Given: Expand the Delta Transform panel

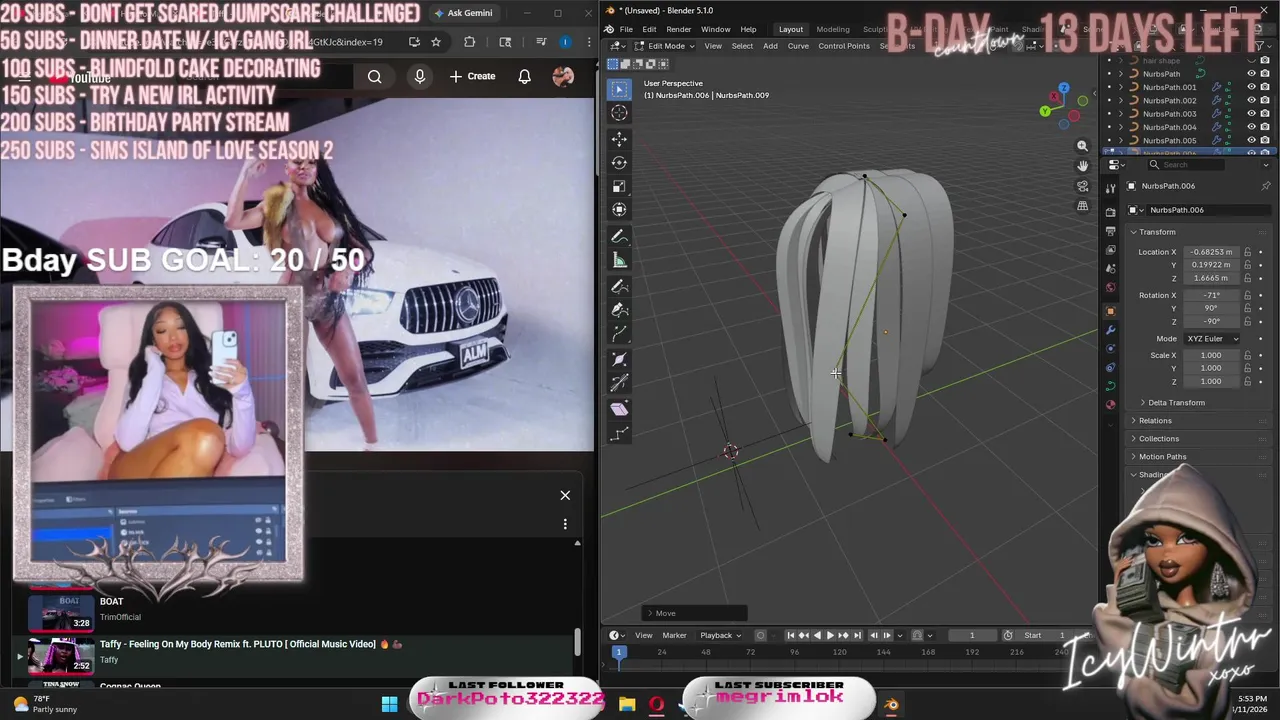Looking at the screenshot, I should (x=1176, y=402).
